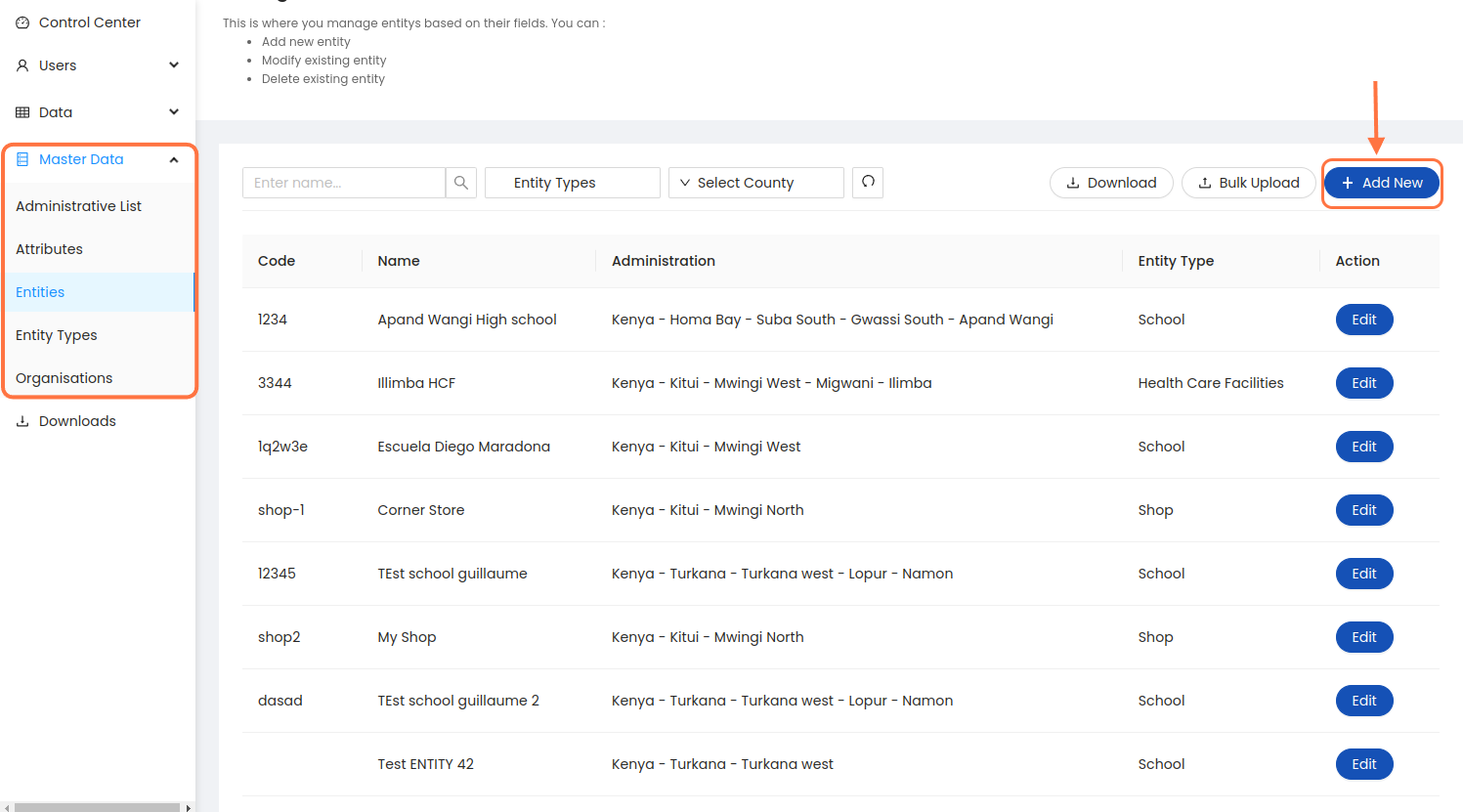The width and height of the screenshot is (1463, 812).
Task: Click Health Care Facilities entity type cell
Action: tap(1211, 383)
